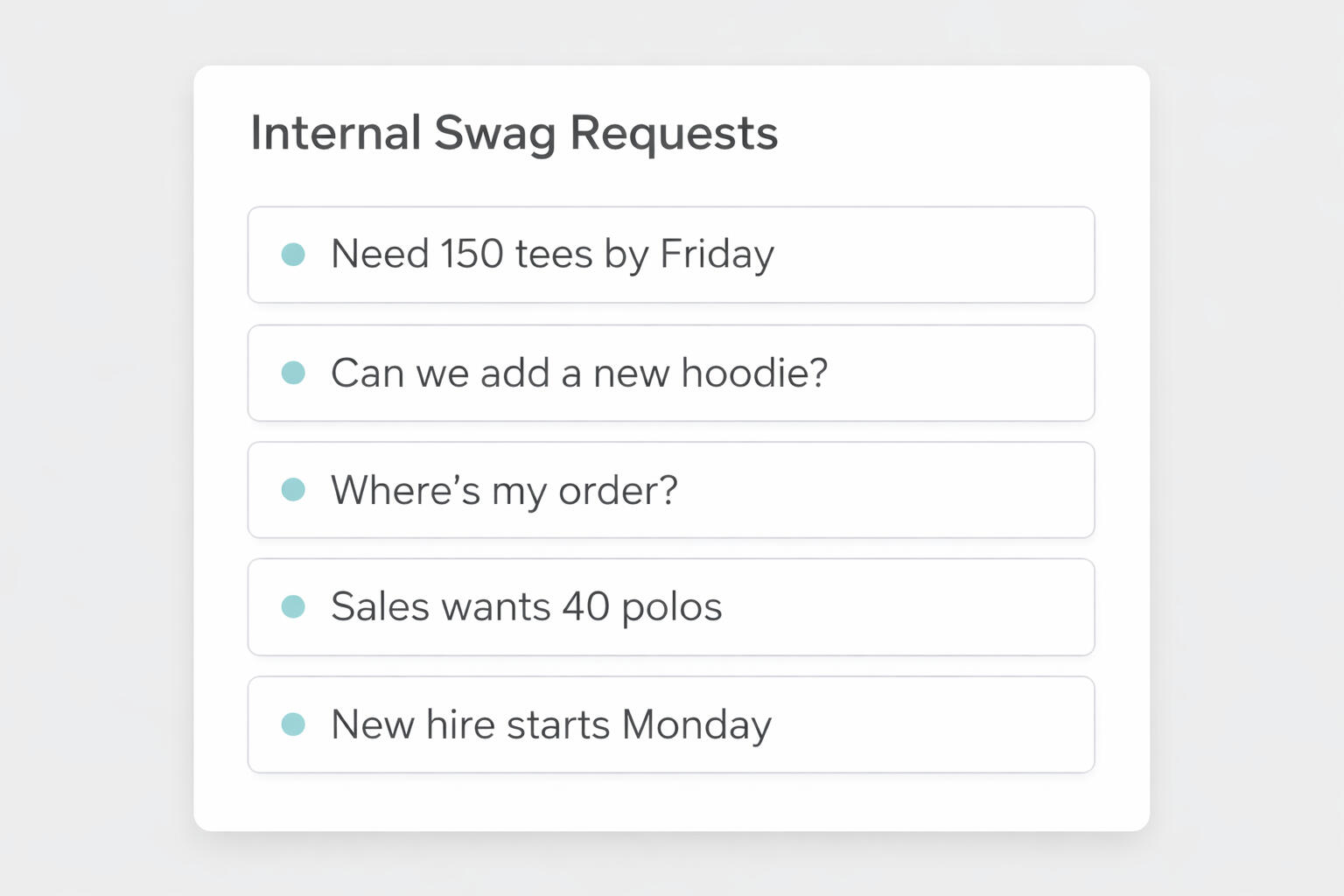Click the word 'polos' in the Sales request
Image resolution: width=1344 pixels, height=896 pixels.
pos(671,607)
